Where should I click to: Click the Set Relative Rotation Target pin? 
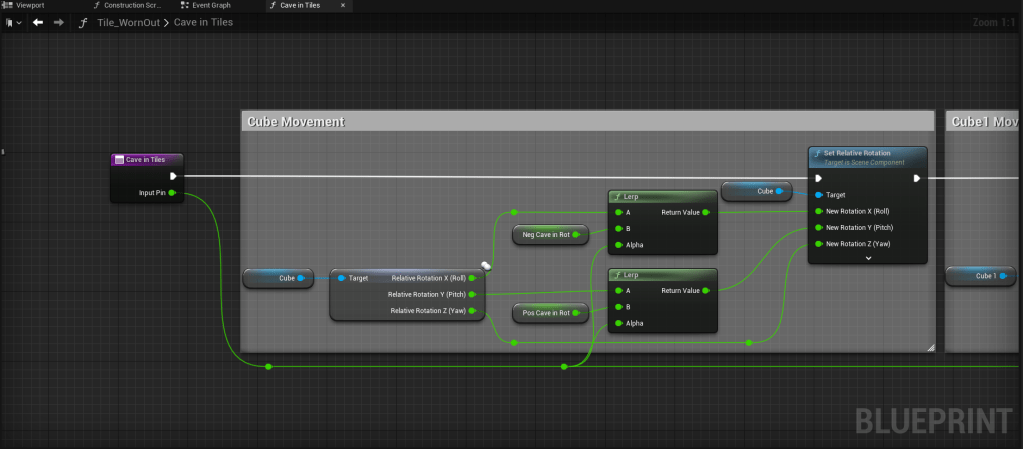click(819, 195)
